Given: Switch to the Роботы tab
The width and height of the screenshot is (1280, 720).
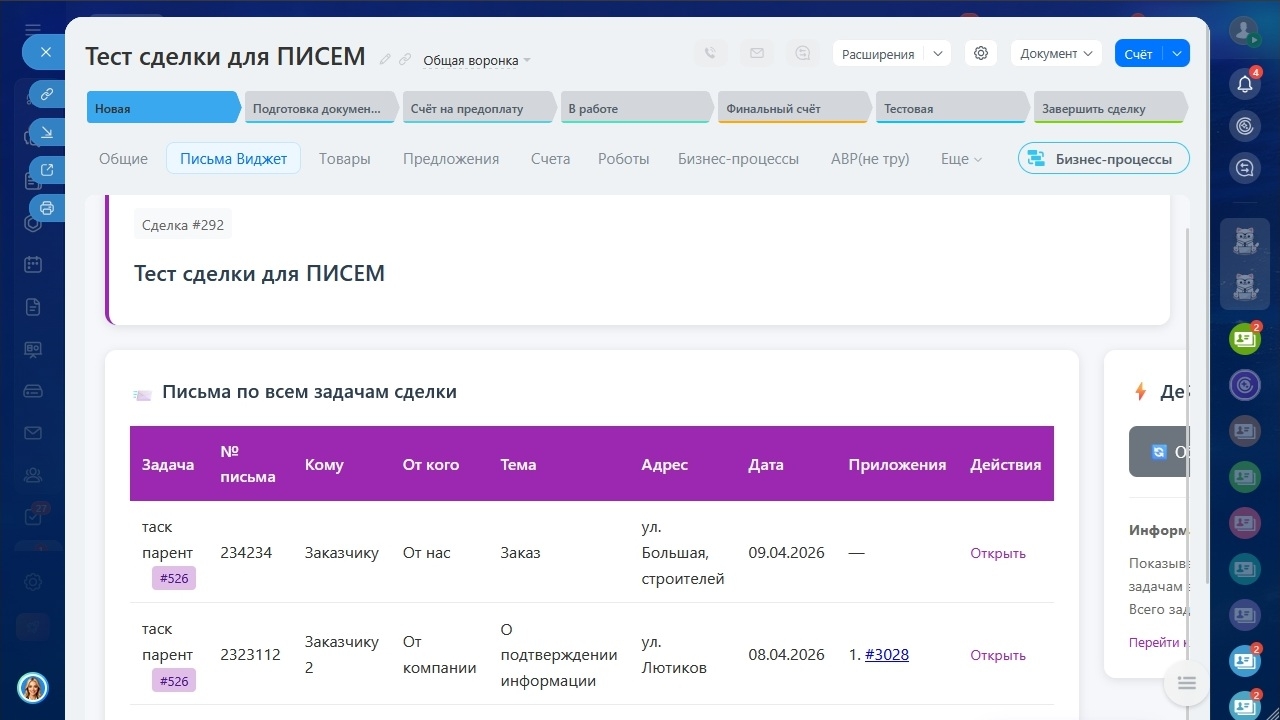Looking at the screenshot, I should click(x=624, y=159).
